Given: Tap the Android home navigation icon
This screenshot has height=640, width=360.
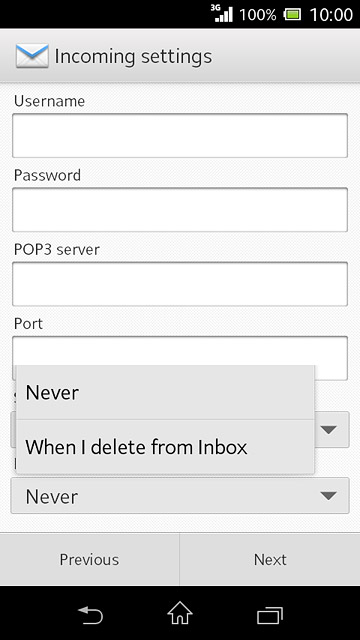Looking at the screenshot, I should (x=180, y=613).
